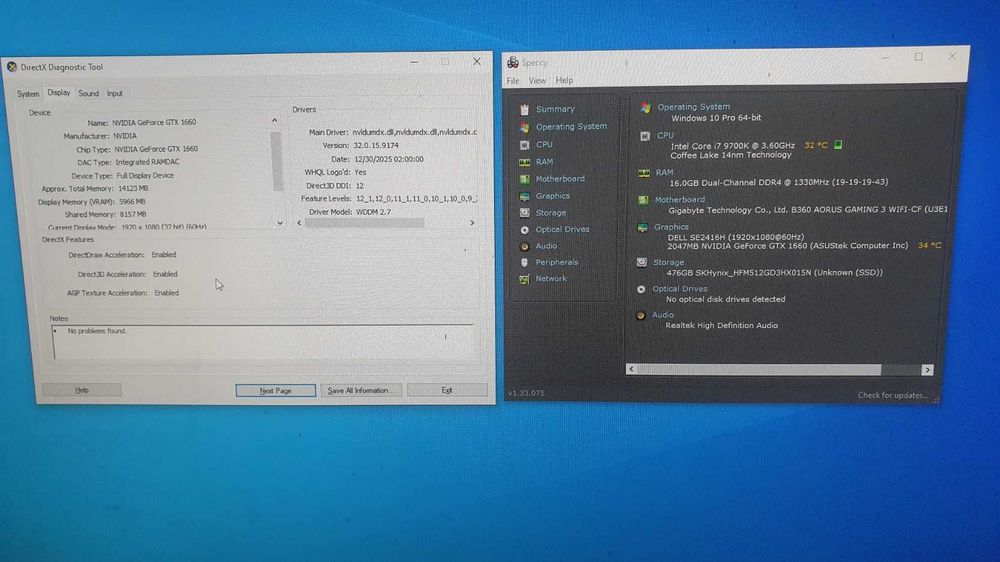Select the Motherboard icon in Speccy sidebar

[524, 179]
